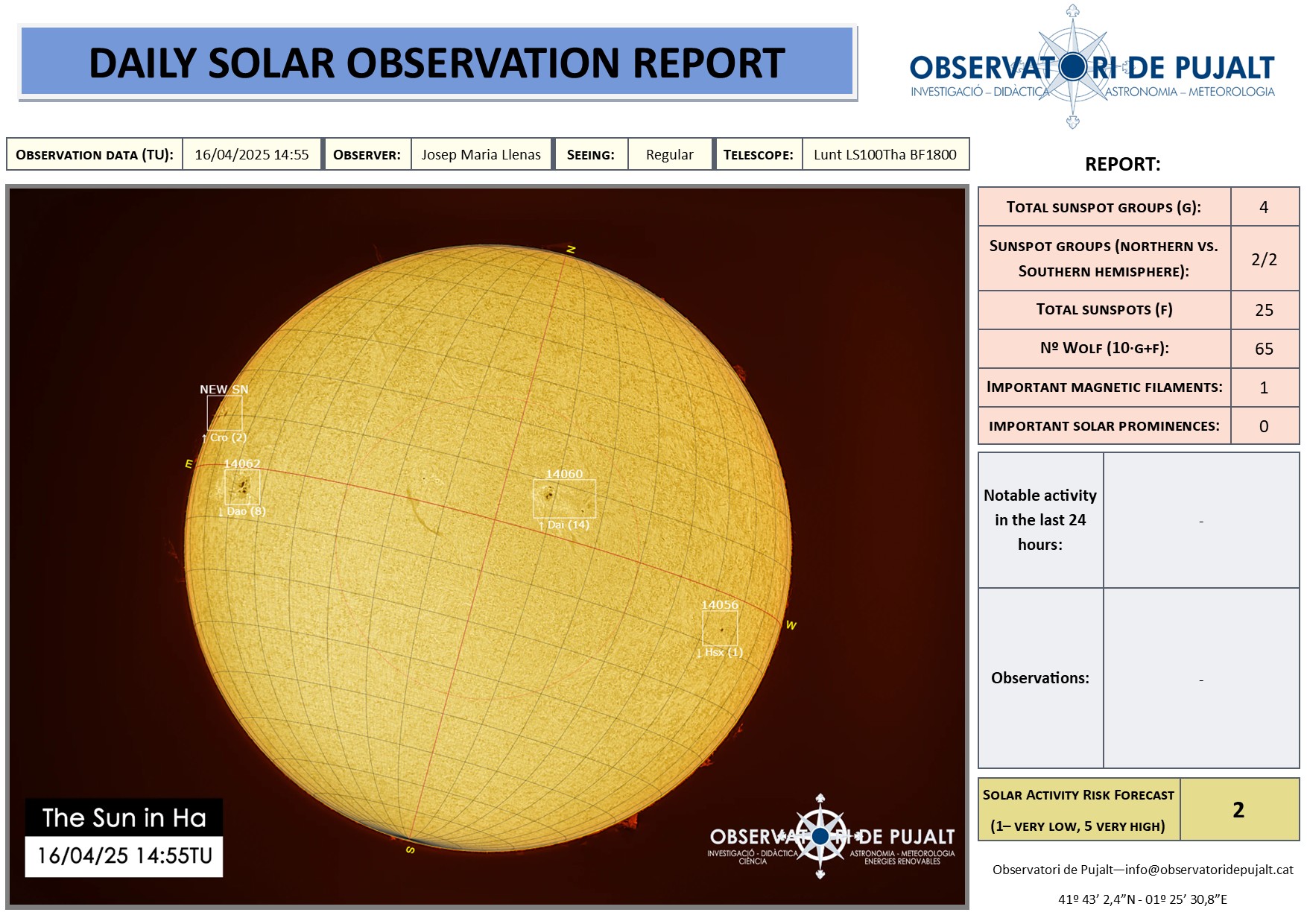
Task: Click the REPORT: heading
Action: (x=1123, y=164)
